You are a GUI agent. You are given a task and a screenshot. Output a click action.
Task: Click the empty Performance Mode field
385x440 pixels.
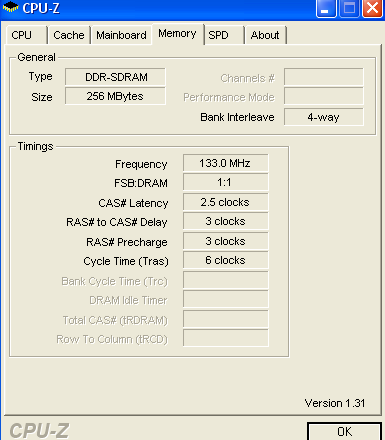pos(324,96)
